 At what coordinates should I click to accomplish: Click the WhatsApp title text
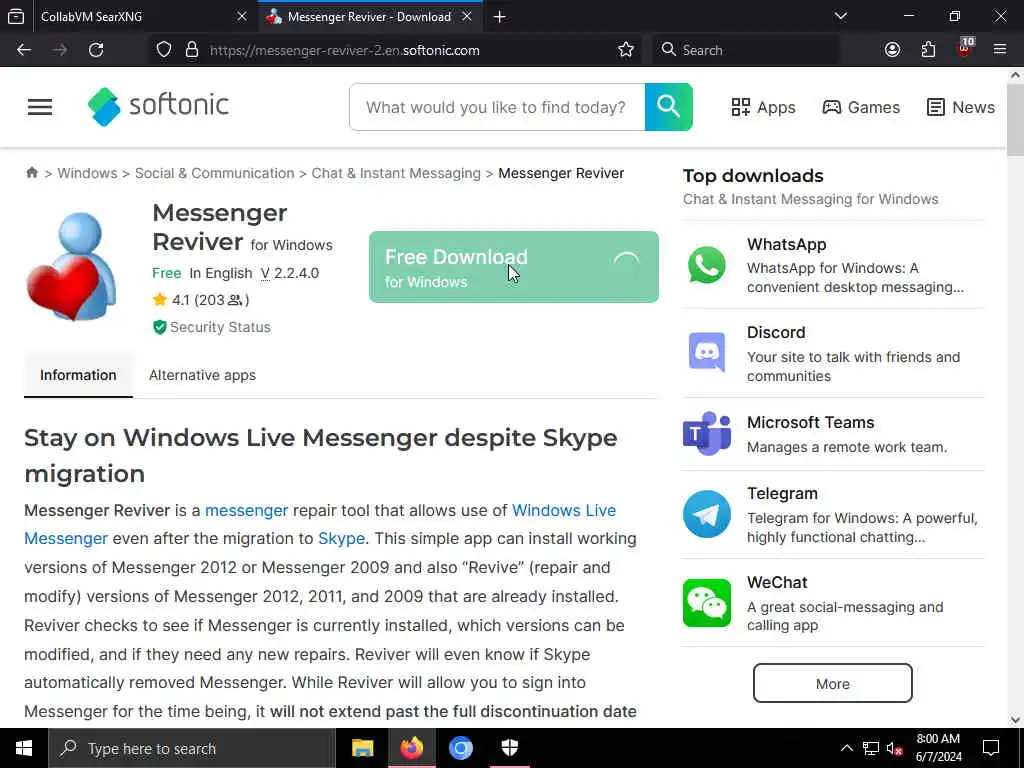point(786,244)
